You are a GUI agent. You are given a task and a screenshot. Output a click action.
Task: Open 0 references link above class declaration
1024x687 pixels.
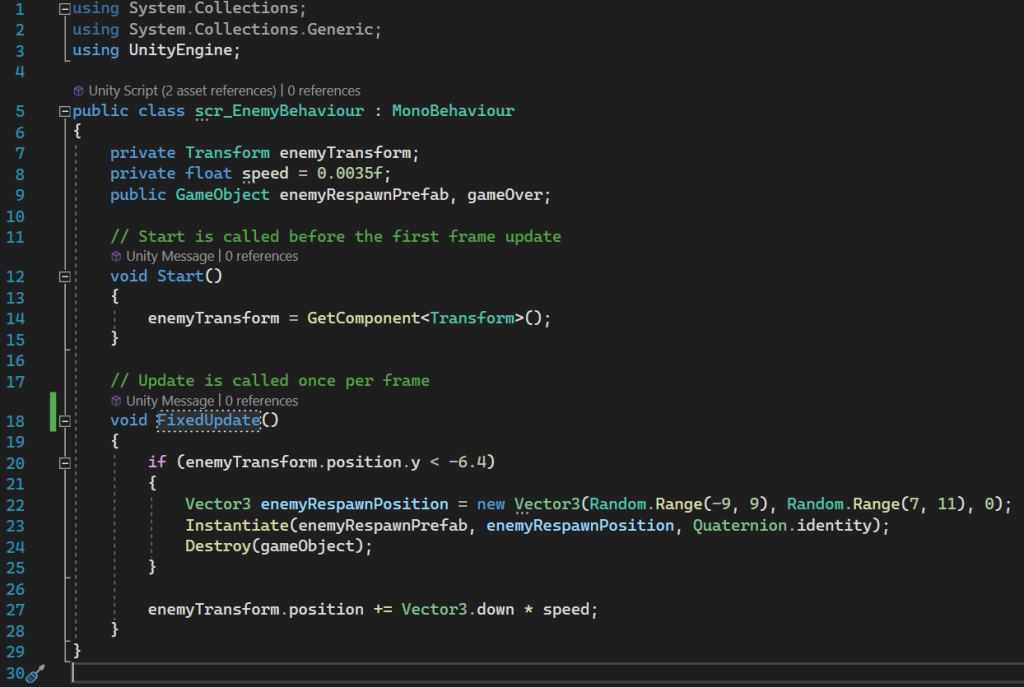[x=324, y=91]
